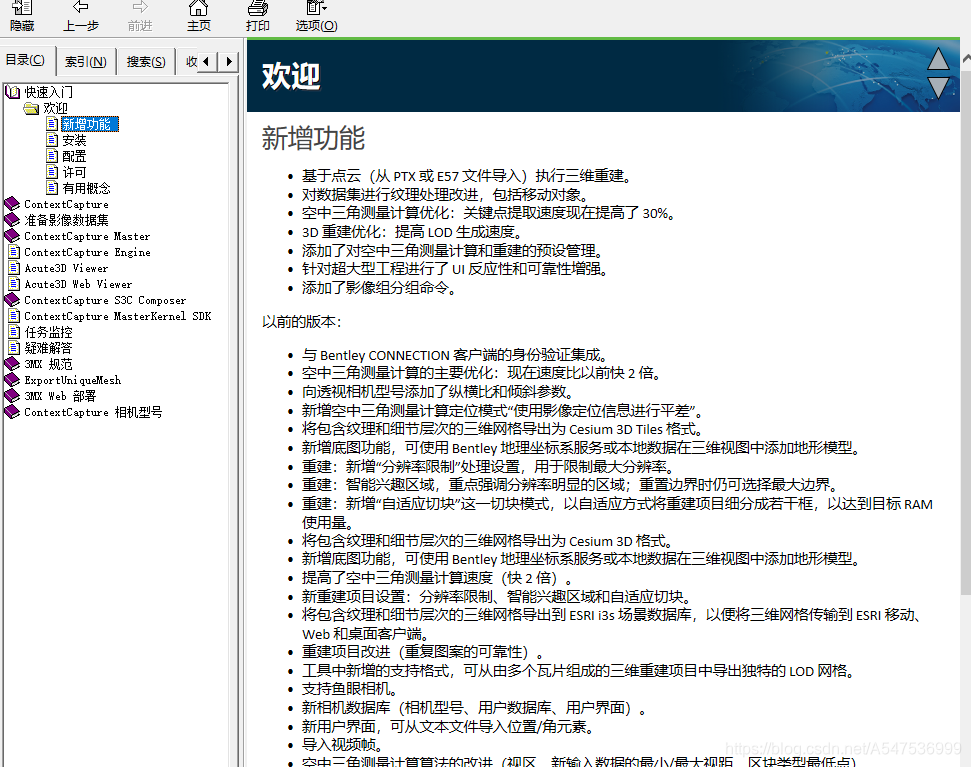Click the 欢迎 tree folder label
Image resolution: width=971 pixels, height=767 pixels.
click(x=55, y=108)
